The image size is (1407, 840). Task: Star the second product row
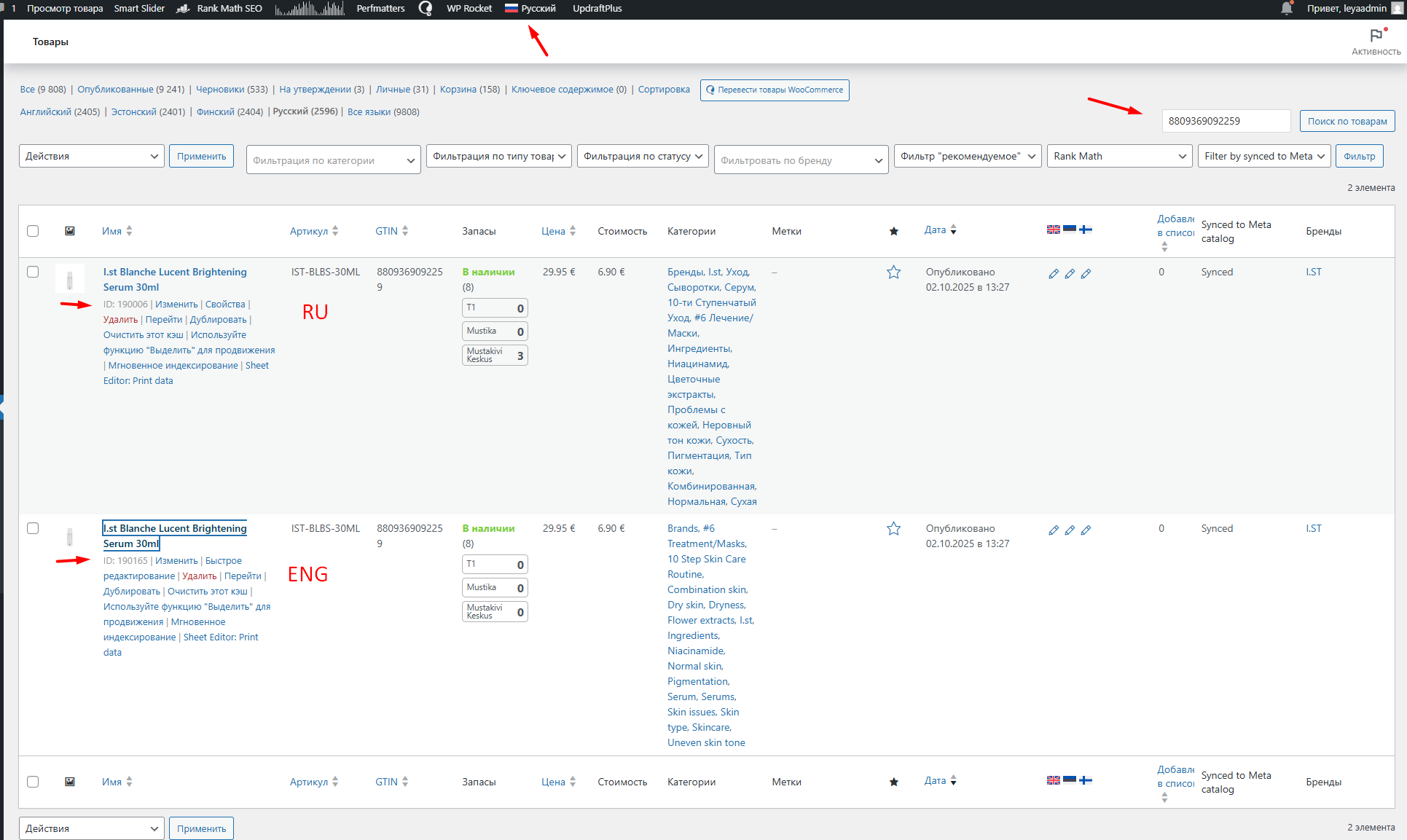point(893,529)
